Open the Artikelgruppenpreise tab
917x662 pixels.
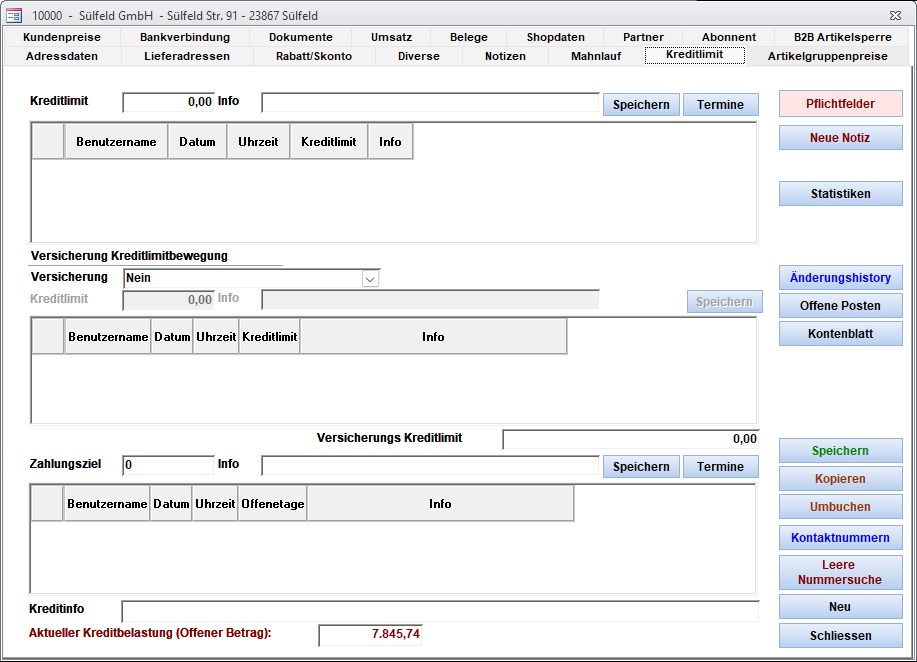tap(827, 56)
